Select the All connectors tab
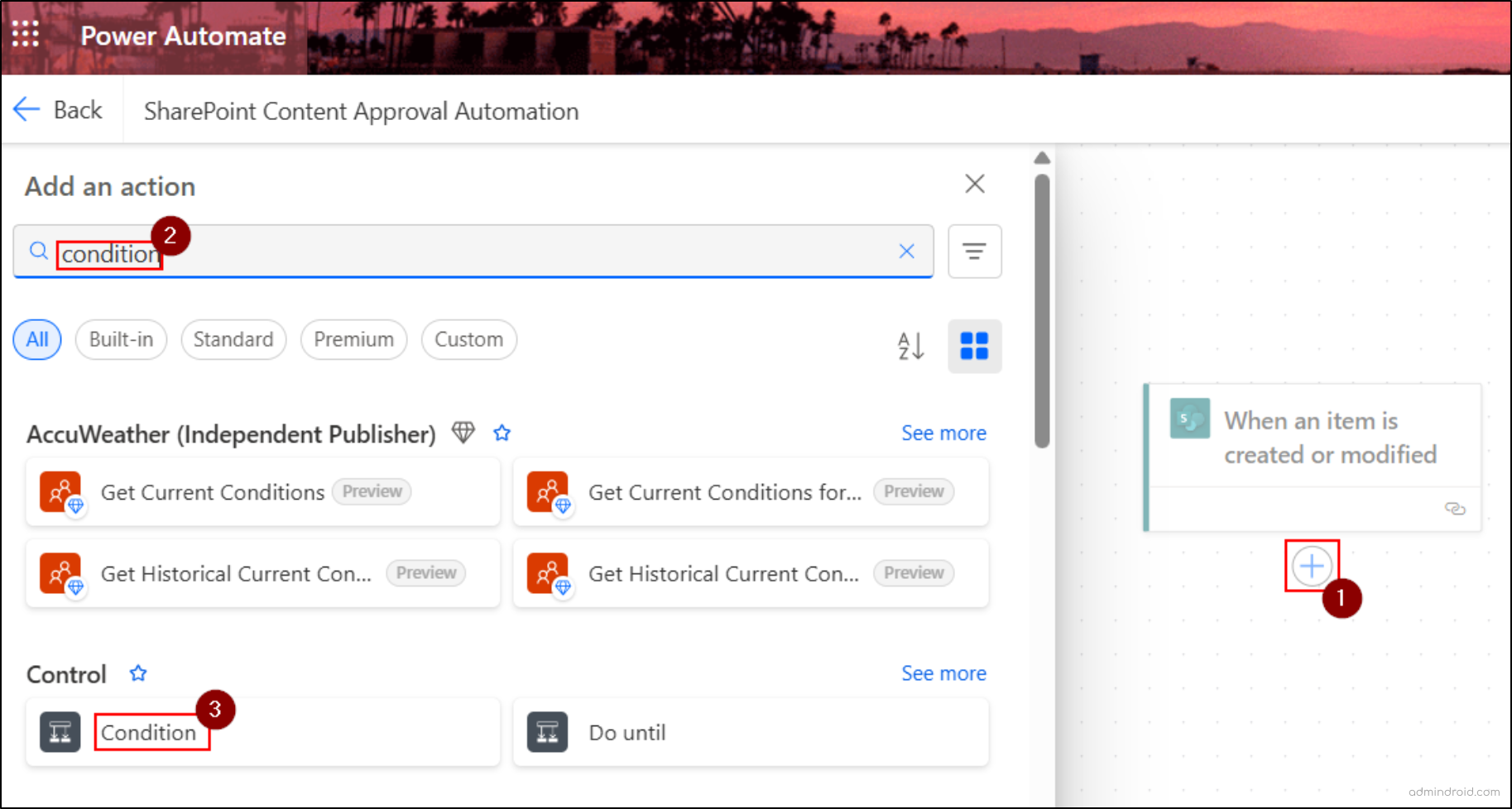This screenshot has height=809, width=1512. 36,339
